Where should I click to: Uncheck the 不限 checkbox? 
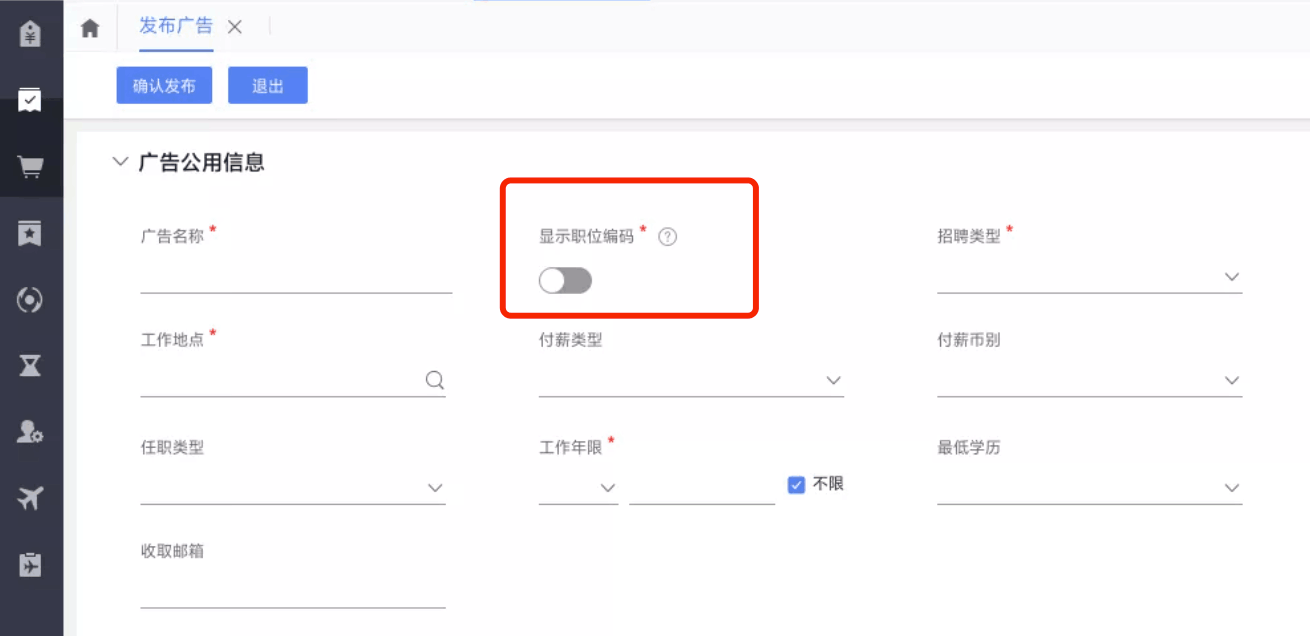[796, 485]
